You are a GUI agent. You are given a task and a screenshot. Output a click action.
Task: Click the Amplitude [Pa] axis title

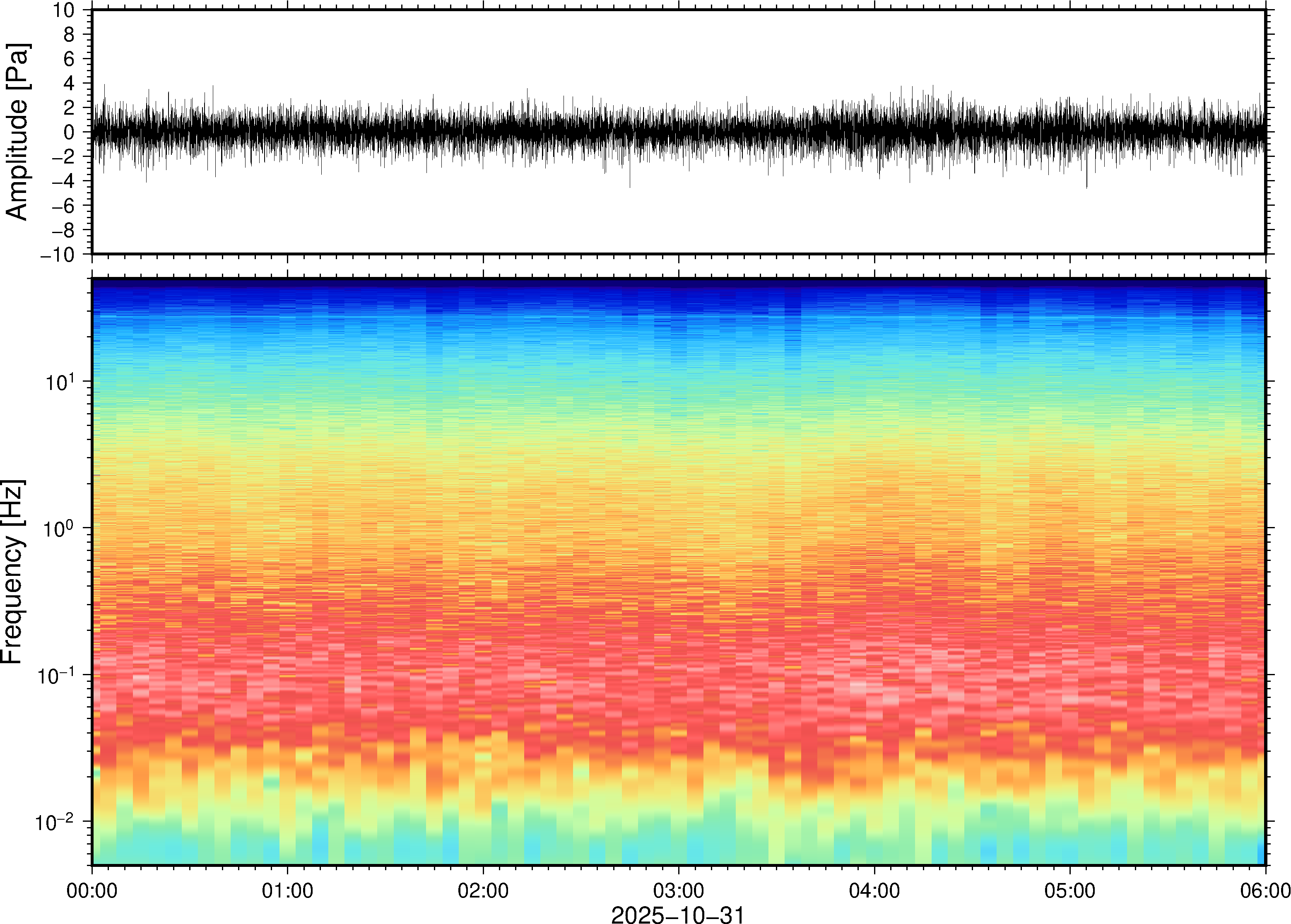(17, 132)
